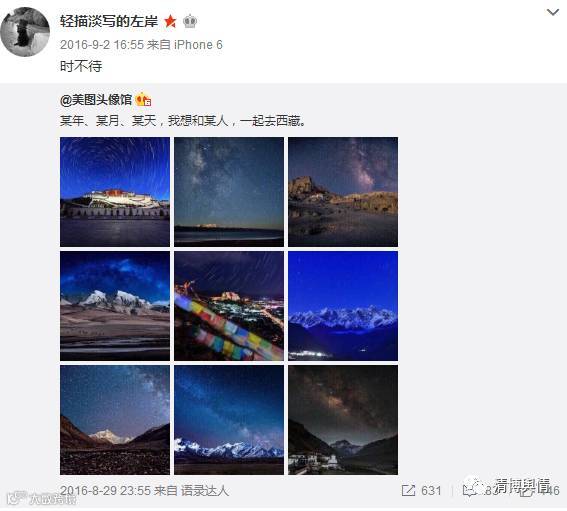Open the prayer flags city night photo
Viewport: 567px width, 511px height.
pos(229,306)
